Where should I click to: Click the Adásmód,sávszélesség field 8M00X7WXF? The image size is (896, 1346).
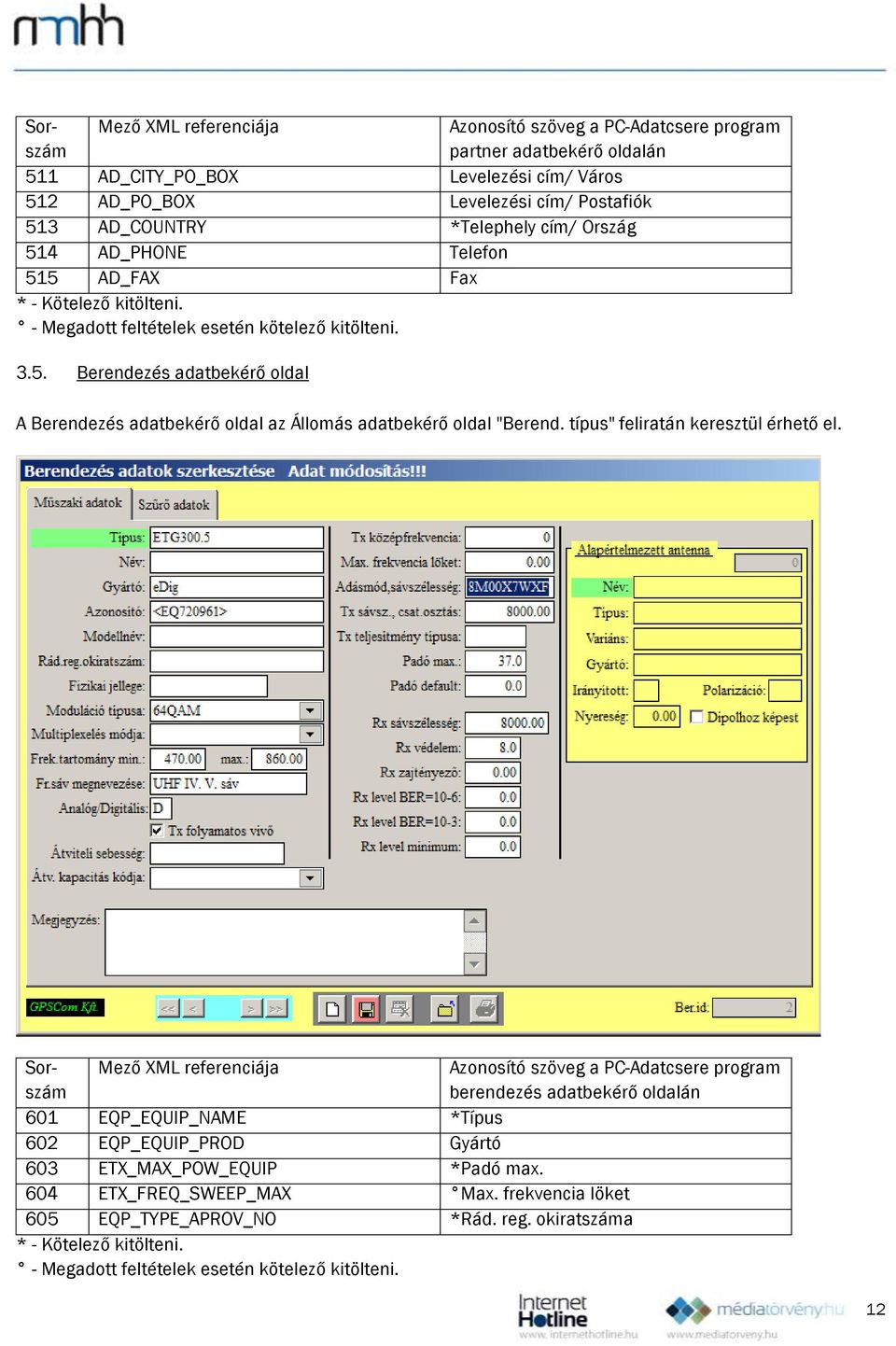[510, 587]
